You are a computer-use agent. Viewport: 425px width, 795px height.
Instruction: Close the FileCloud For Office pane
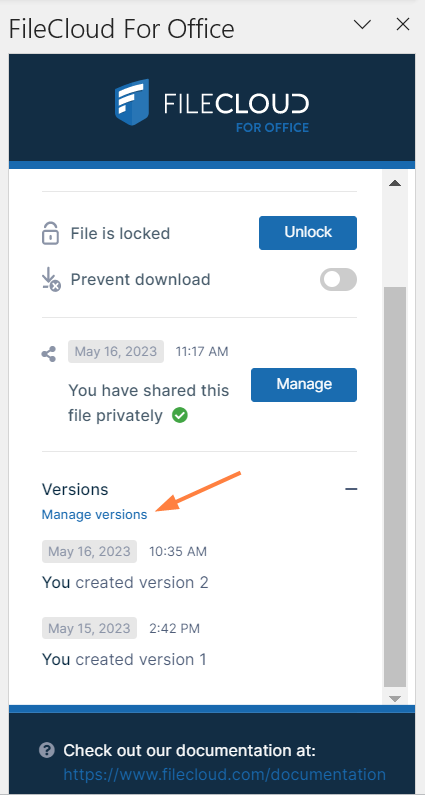tap(403, 24)
